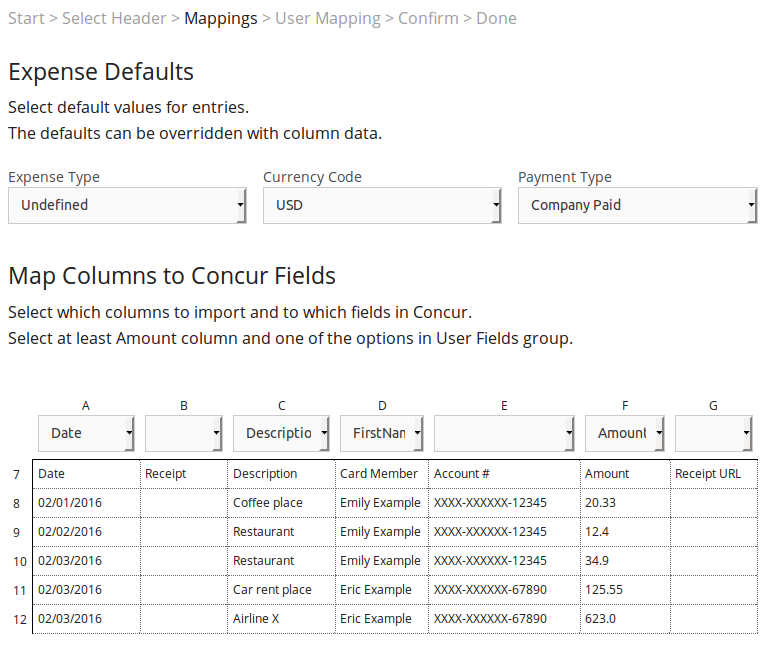Click Restaurant in row 9

pyautogui.click(x=281, y=532)
